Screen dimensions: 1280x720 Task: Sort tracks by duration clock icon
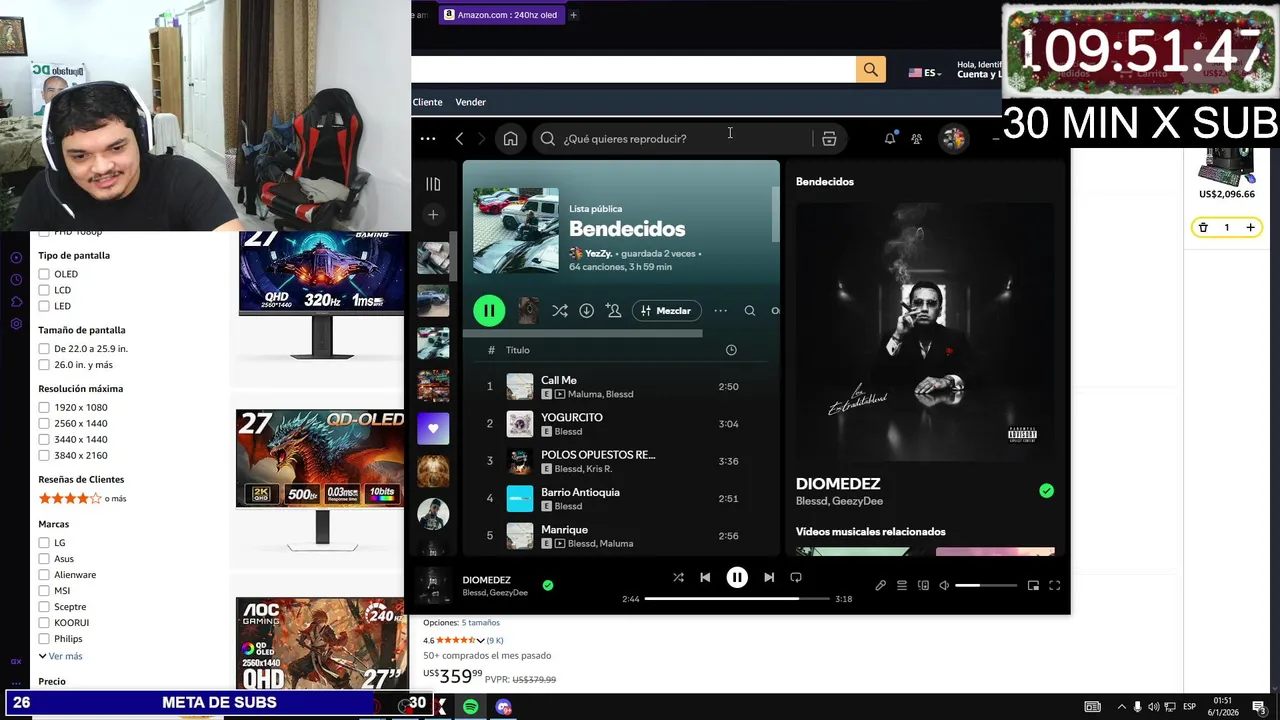pos(731,350)
